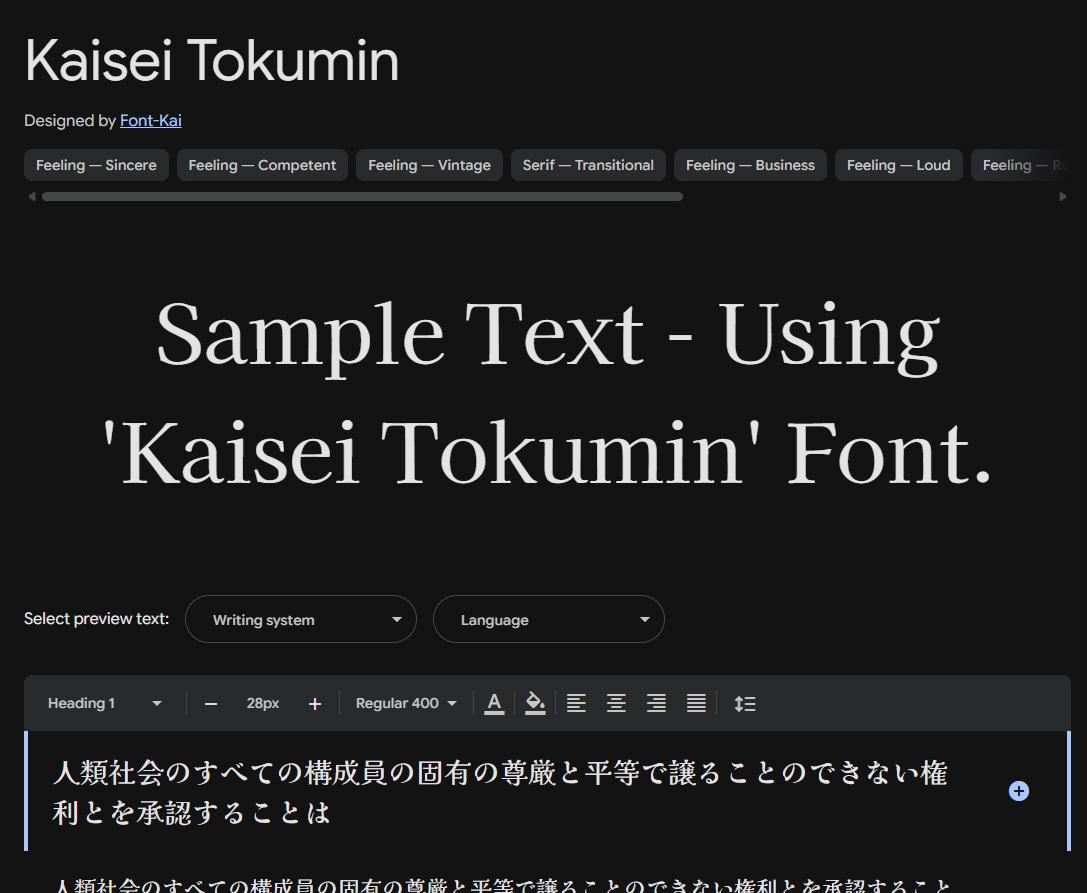Click the Kaisei Tokumin page title

(x=211, y=61)
